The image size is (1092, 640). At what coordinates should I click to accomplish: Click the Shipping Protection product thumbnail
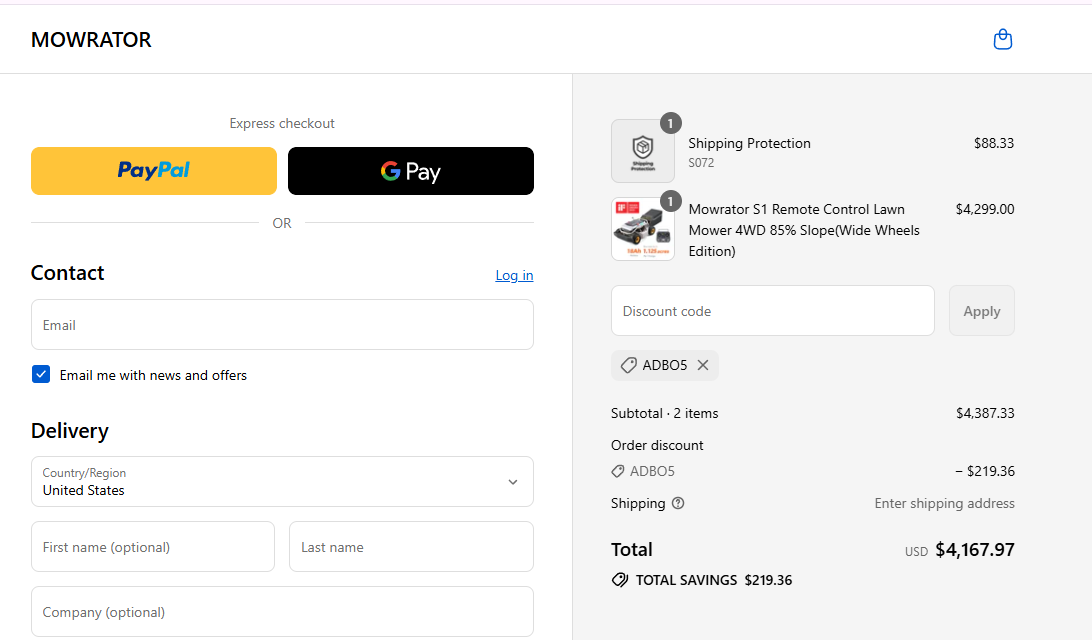coord(643,150)
